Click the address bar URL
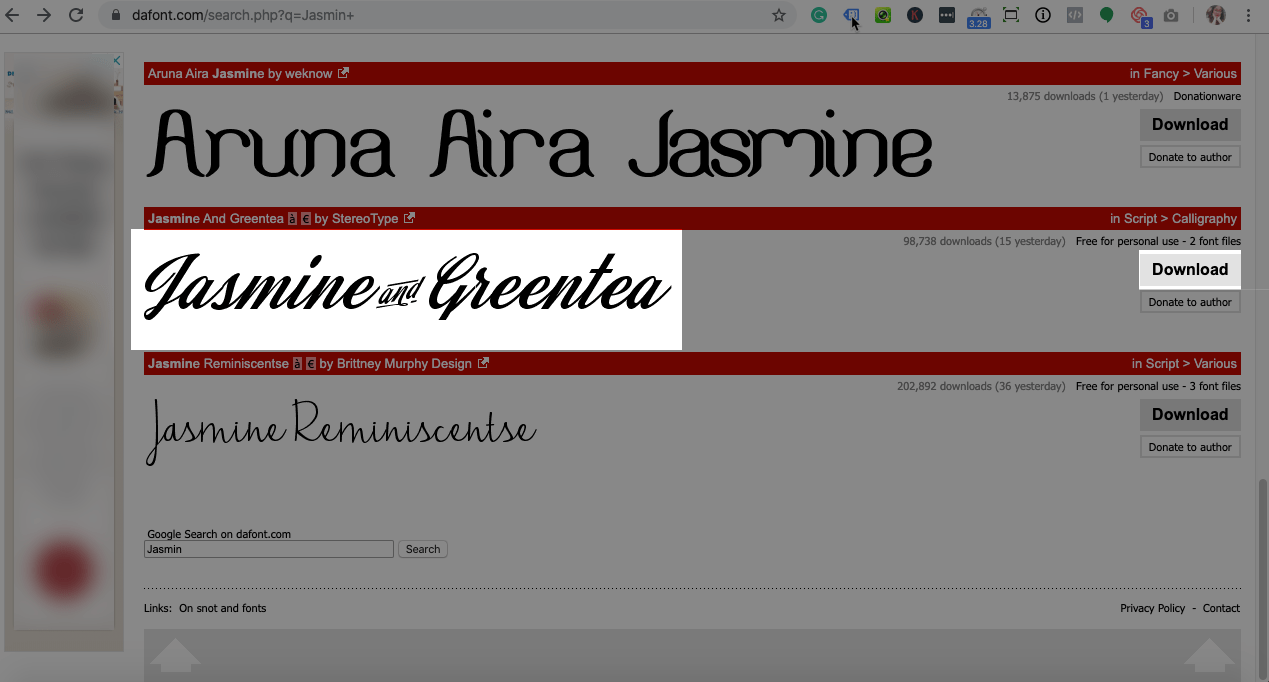Viewport: 1269px width, 682px height. point(243,16)
